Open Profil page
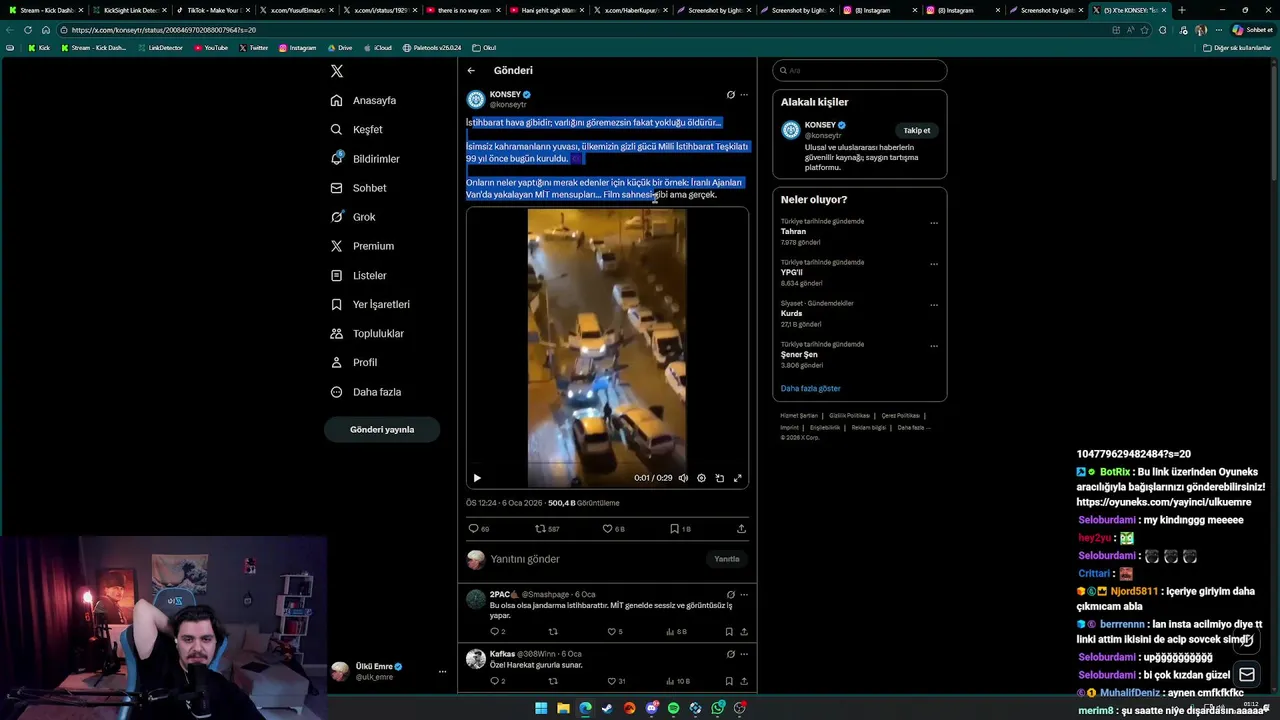Viewport: 1280px width, 720px height. [x=354, y=362]
